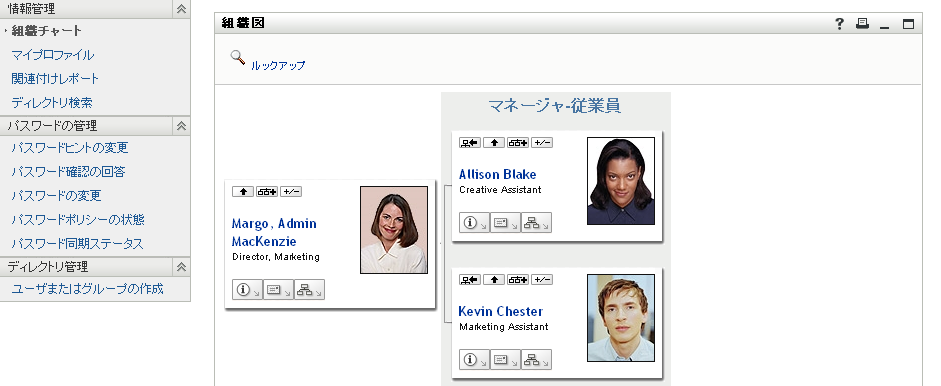941x386 pixels.
Task: Open the org chart icon menu on Kevin's card
Action: click(x=536, y=360)
